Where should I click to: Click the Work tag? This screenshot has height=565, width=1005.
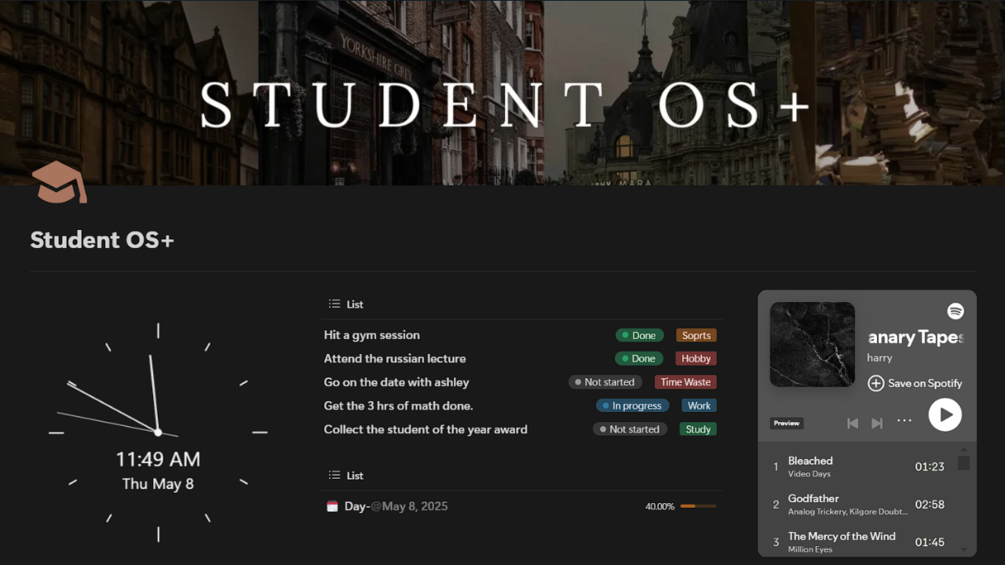(699, 406)
